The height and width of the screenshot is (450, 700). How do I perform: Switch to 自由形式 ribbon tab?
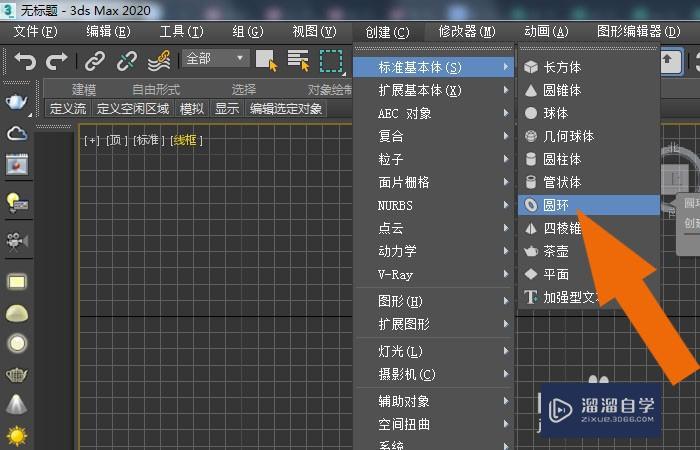156,90
